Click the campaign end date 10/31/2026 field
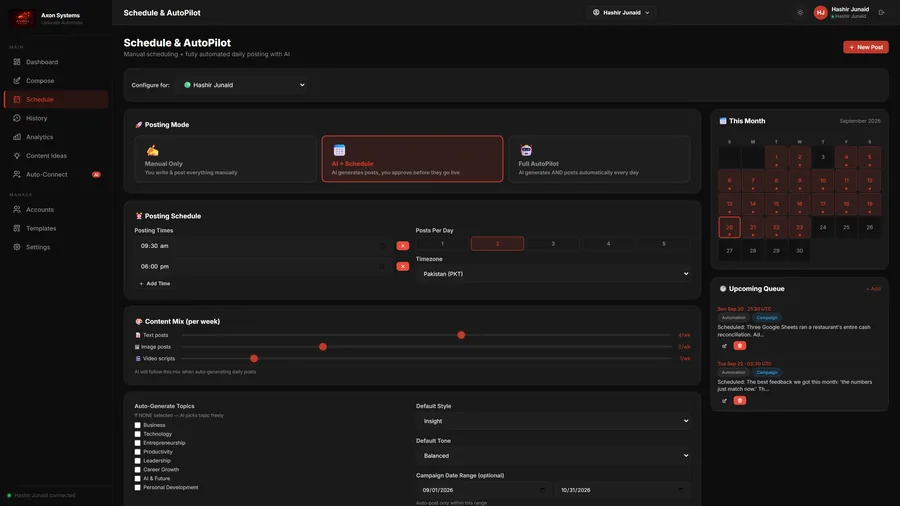Viewport: 900px width, 506px height. [622, 491]
